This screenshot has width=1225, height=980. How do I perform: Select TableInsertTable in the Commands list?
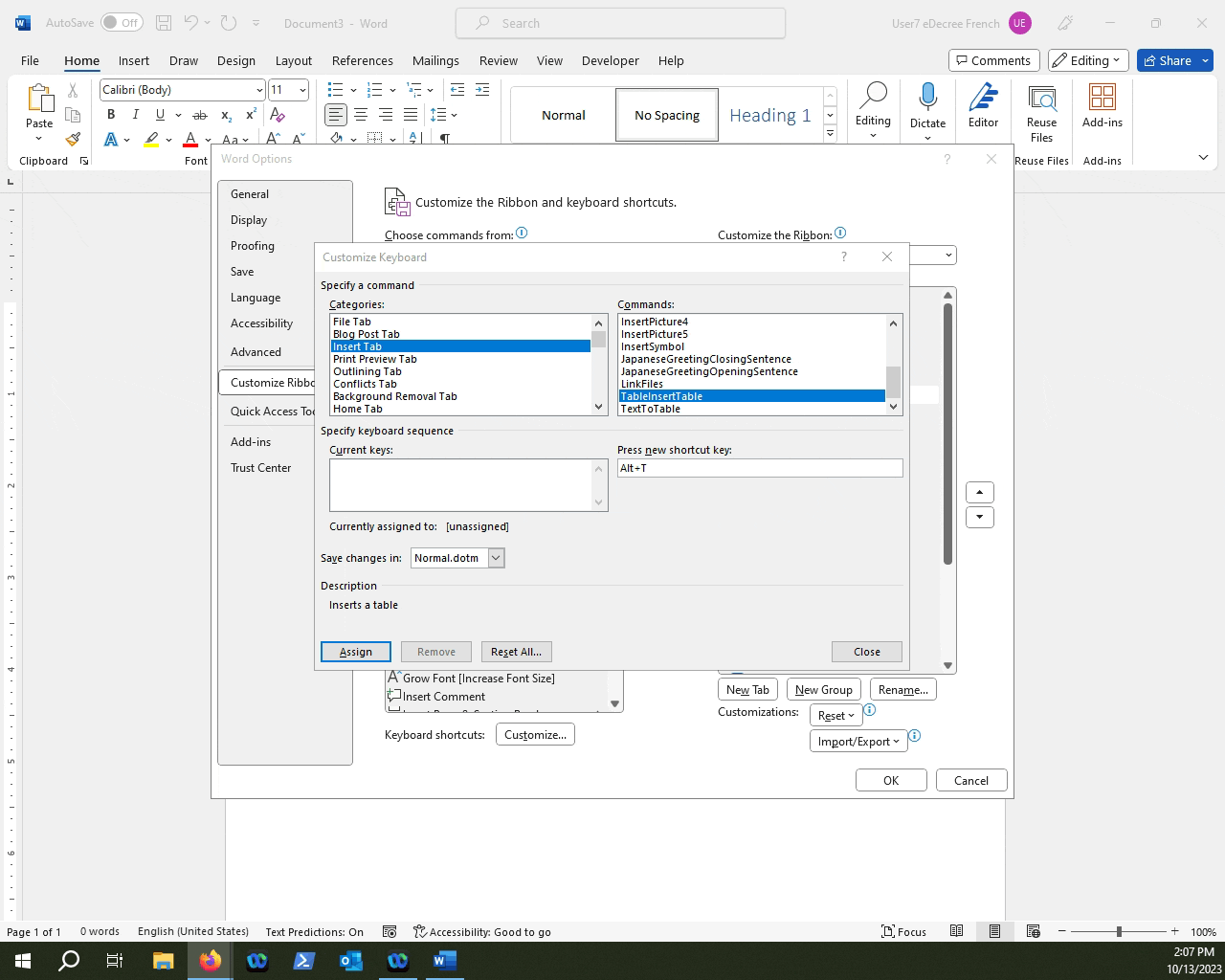click(661, 395)
